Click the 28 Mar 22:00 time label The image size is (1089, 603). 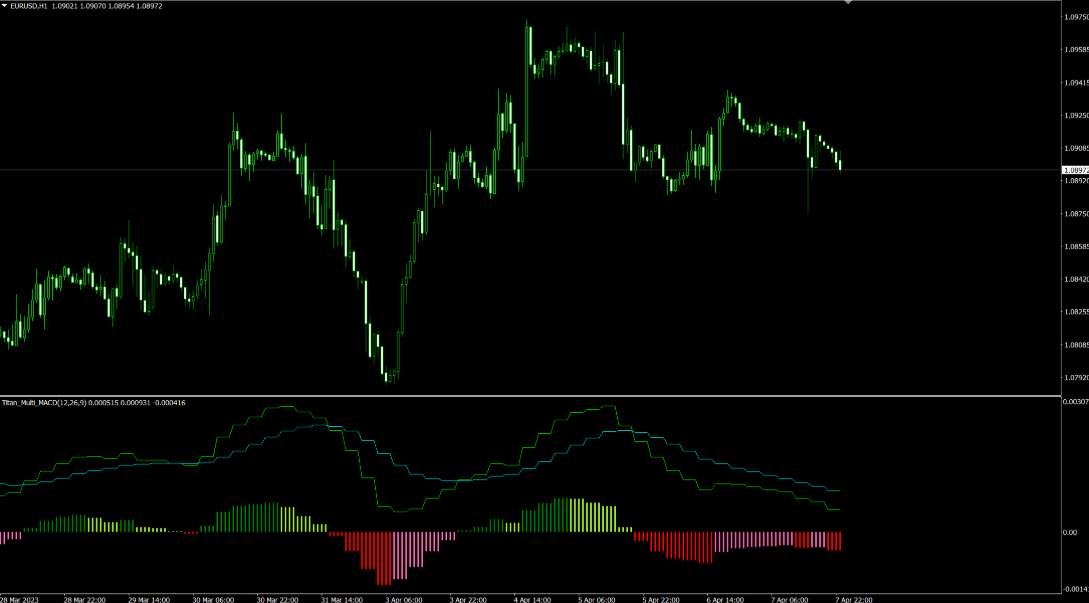(x=85, y=599)
